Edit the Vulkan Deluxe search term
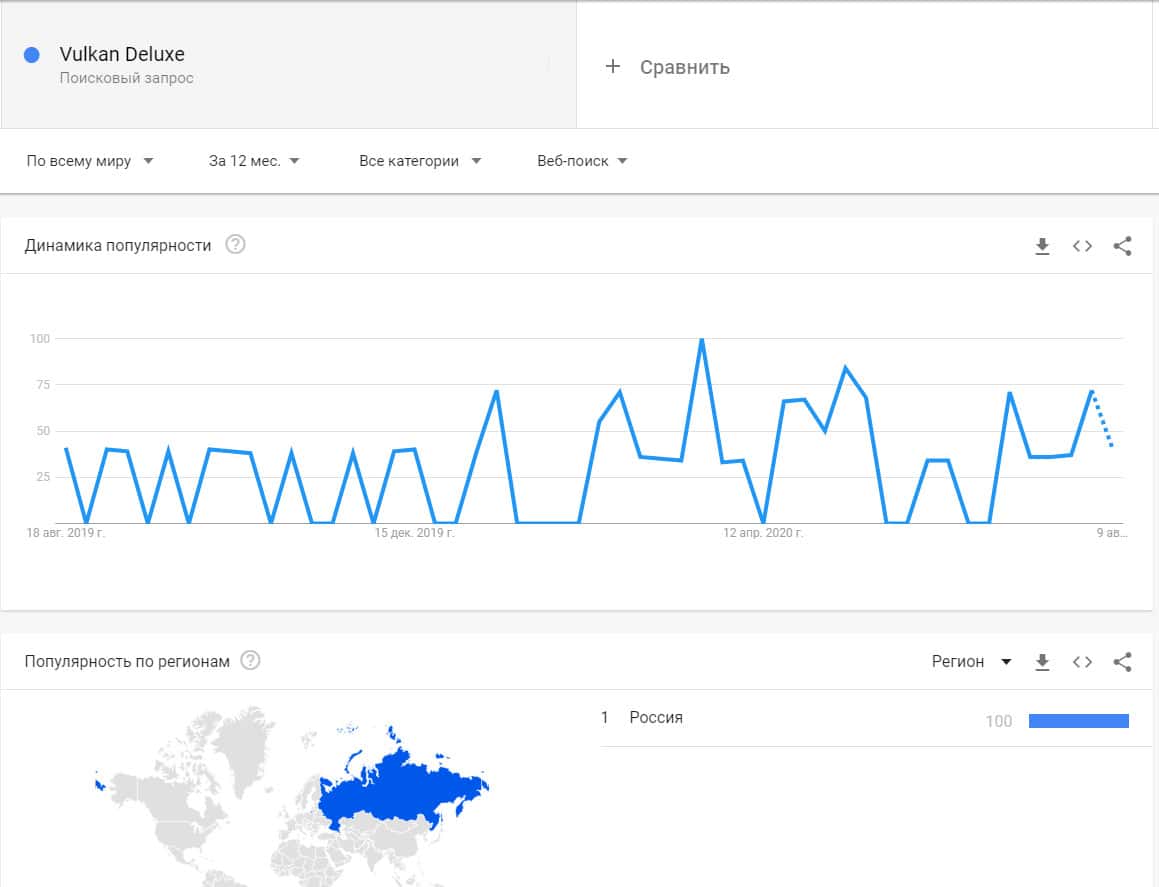Viewport: 1159px width, 887px height. click(122, 55)
